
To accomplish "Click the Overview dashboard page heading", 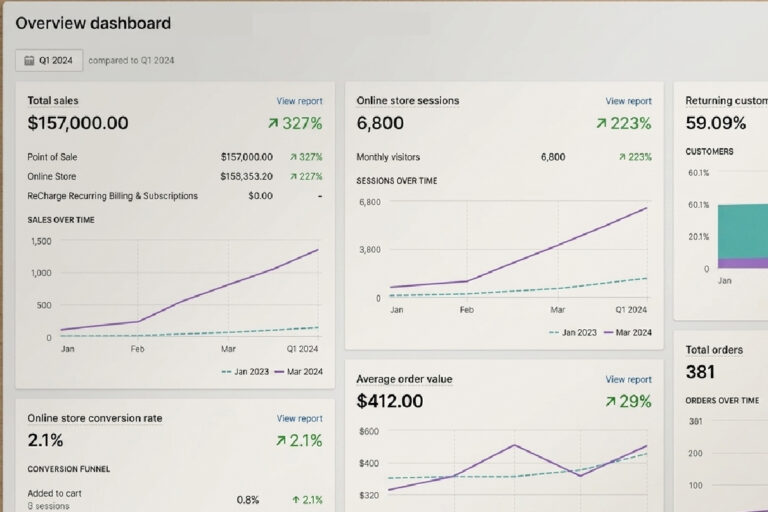I will (93, 23).
